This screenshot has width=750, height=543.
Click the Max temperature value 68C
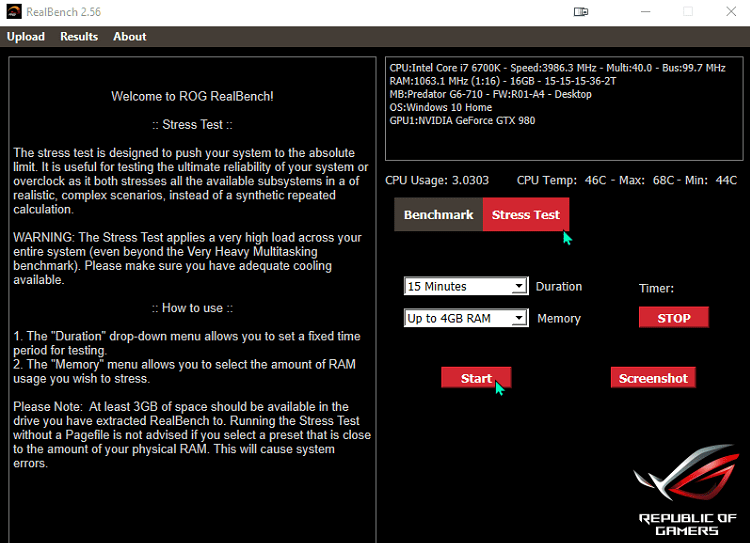(663, 180)
